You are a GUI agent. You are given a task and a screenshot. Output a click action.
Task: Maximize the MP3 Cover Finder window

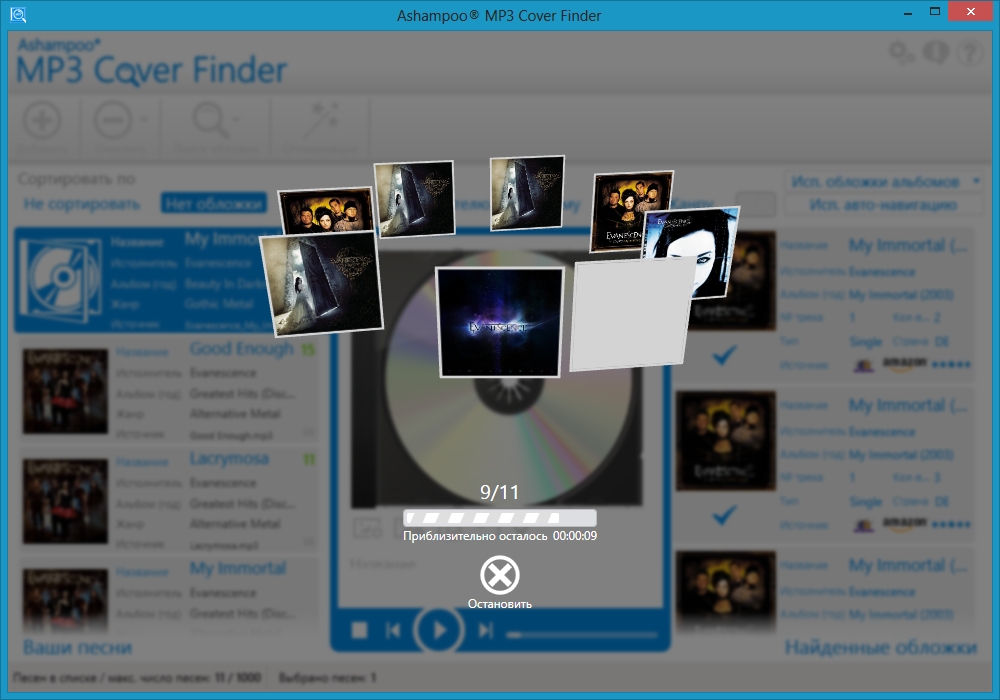[x=935, y=11]
